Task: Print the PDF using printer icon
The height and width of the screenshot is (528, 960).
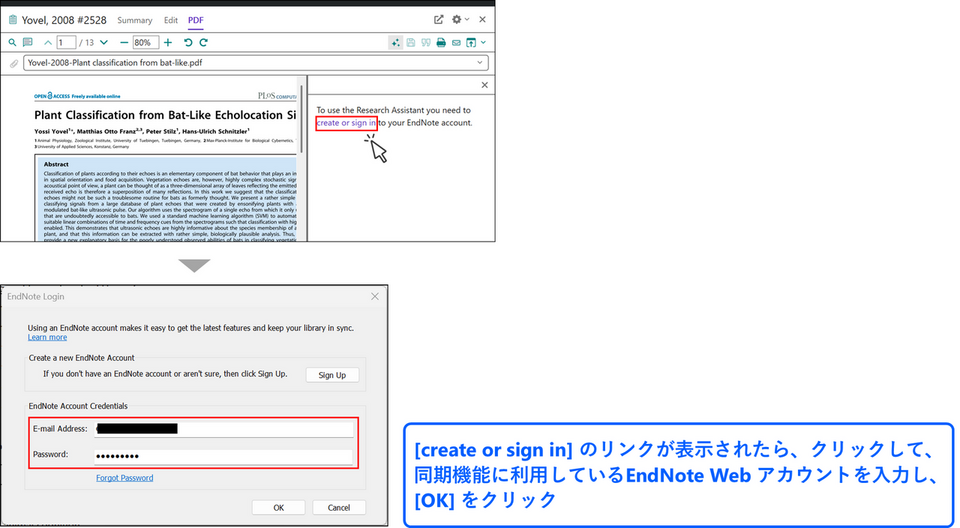Action: coord(441,43)
